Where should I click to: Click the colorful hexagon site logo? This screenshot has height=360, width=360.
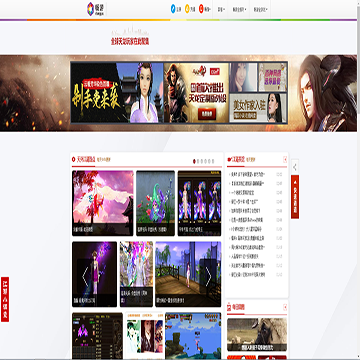tap(90, 9)
